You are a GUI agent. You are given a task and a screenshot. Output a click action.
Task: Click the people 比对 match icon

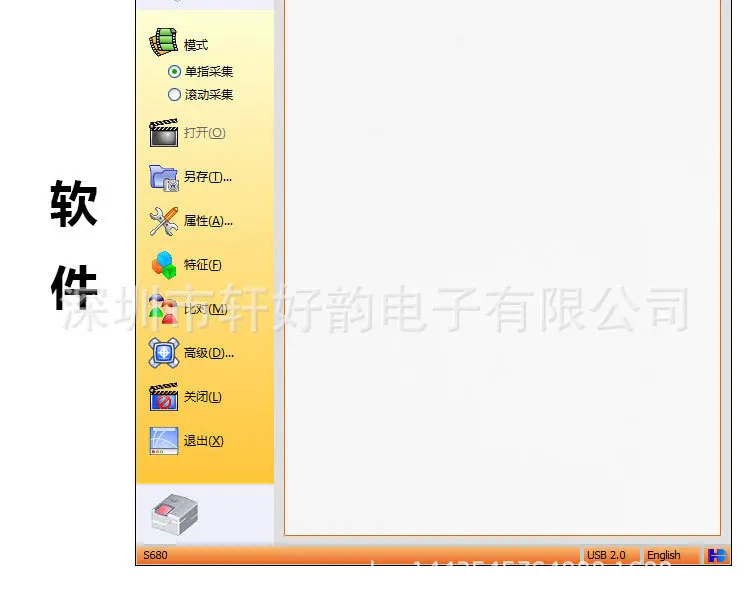(163, 309)
